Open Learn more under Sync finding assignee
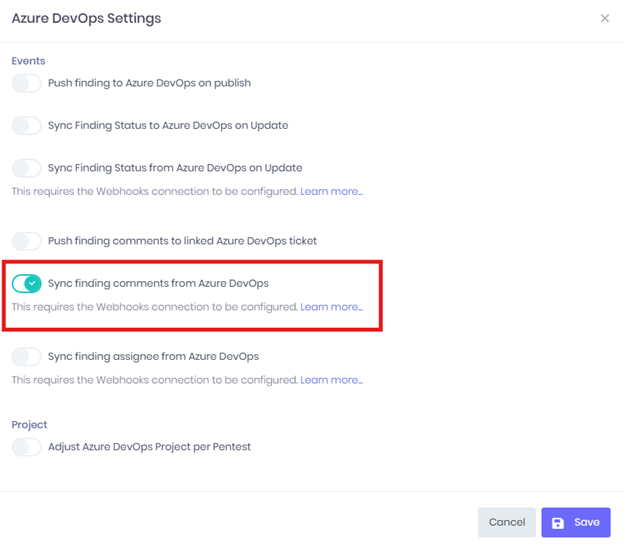Image resolution: width=624 pixels, height=550 pixels. (332, 380)
